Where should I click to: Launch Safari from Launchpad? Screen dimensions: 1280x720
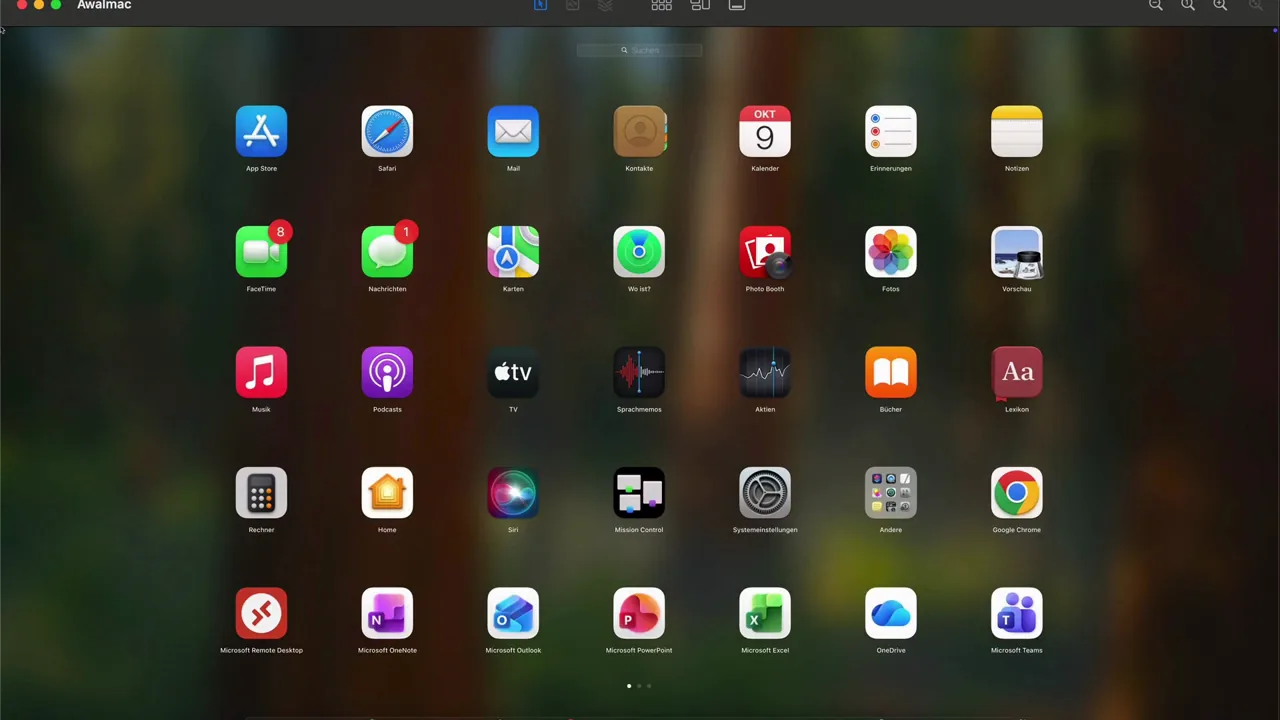(387, 132)
